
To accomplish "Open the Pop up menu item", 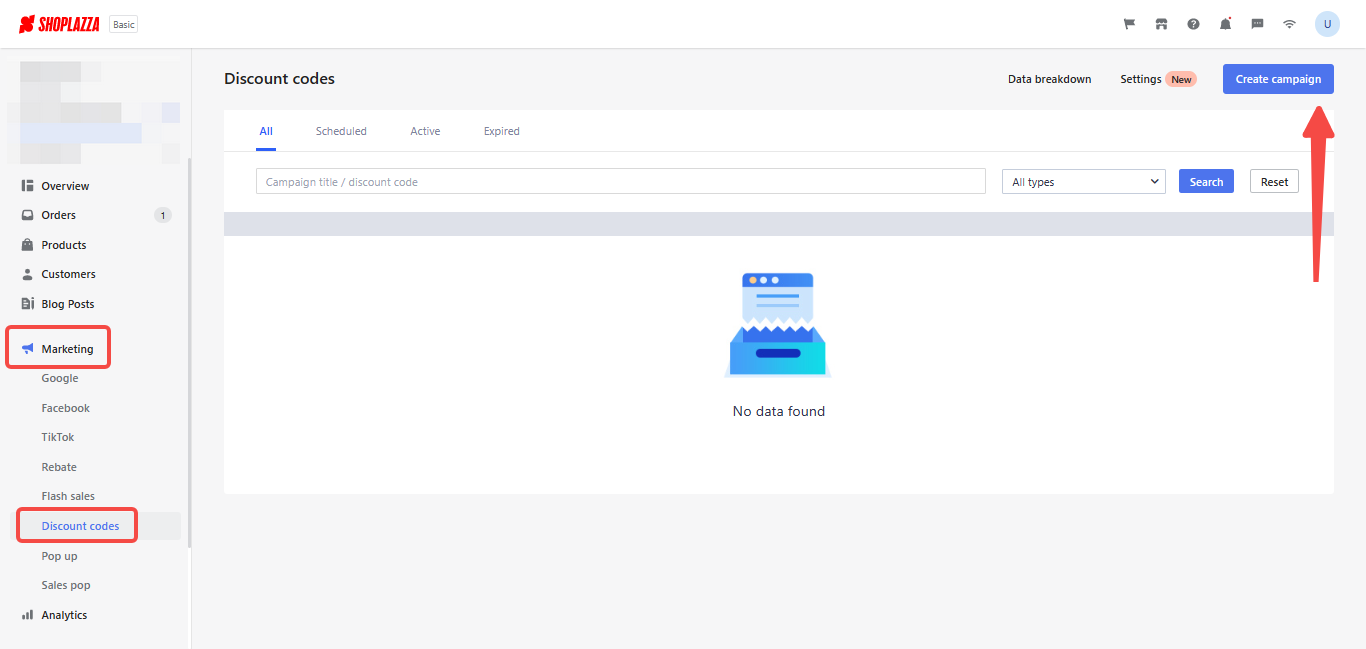I will click(59, 556).
